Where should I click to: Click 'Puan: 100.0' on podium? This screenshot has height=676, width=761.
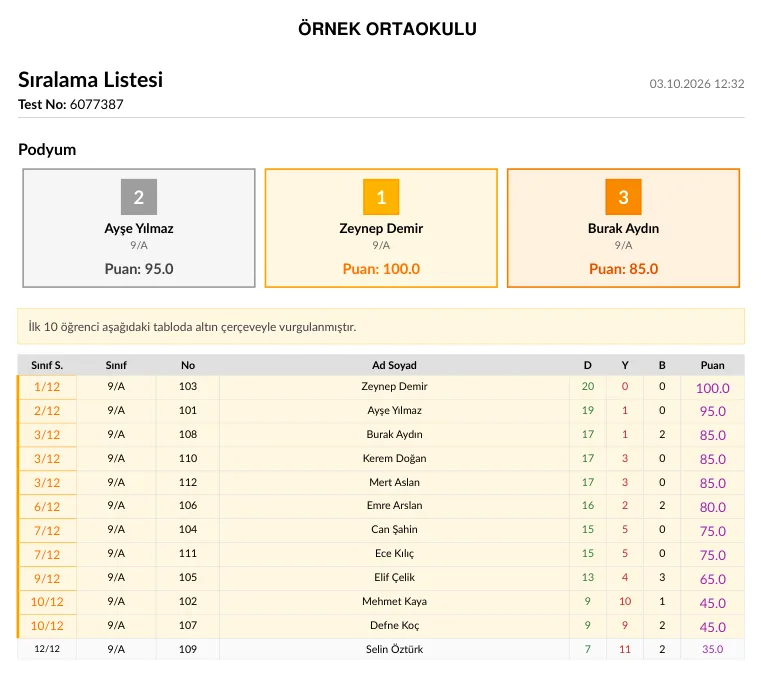point(381,269)
